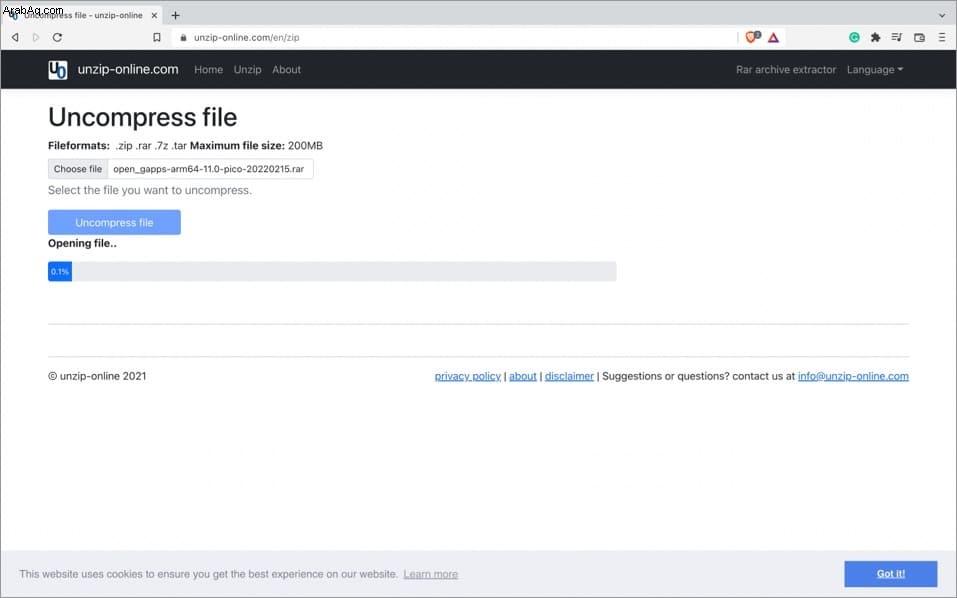
Task: Open the Grammarly extension icon
Action: point(854,37)
